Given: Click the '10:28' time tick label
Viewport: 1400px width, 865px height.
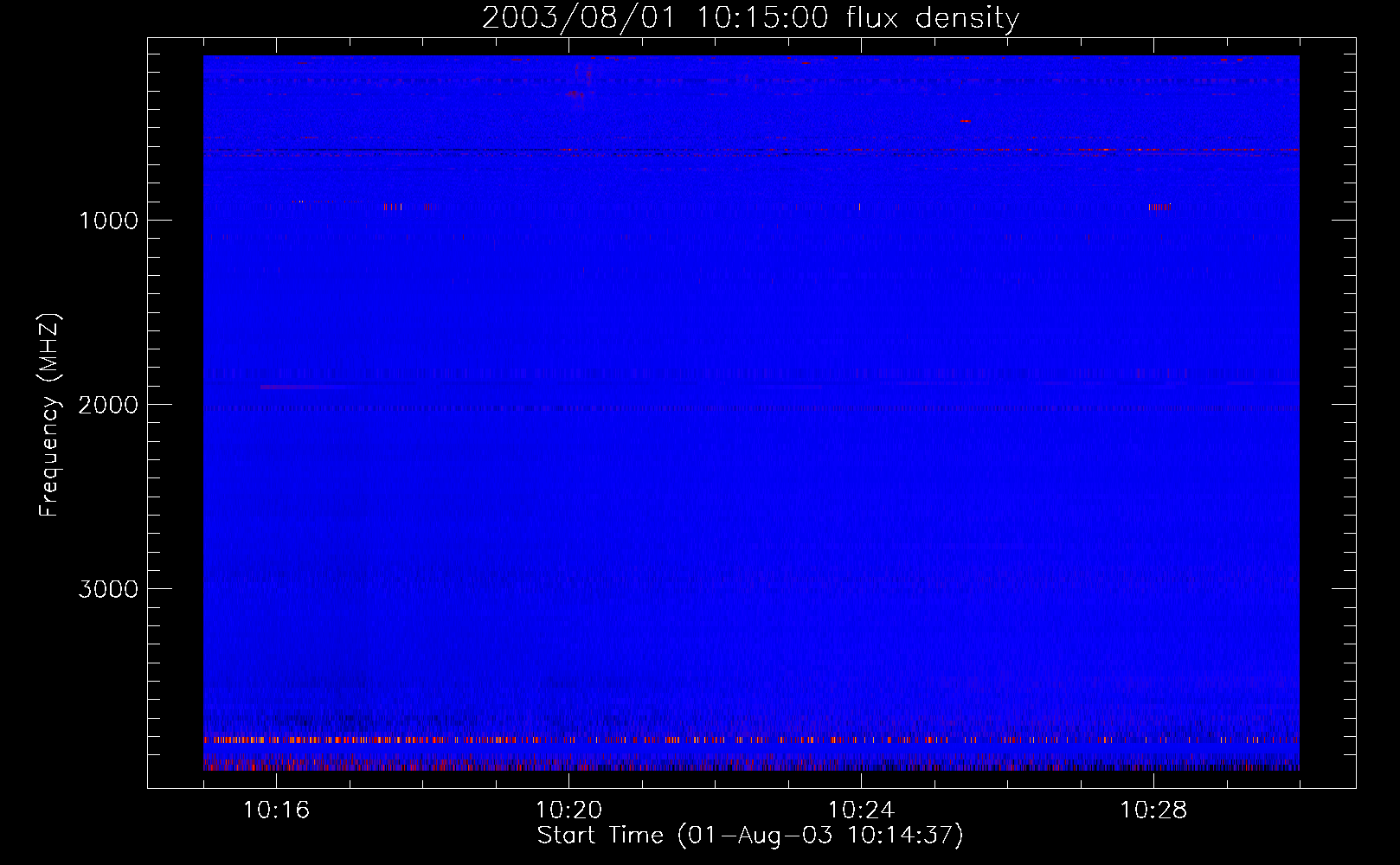Looking at the screenshot, I should [x=1153, y=811].
